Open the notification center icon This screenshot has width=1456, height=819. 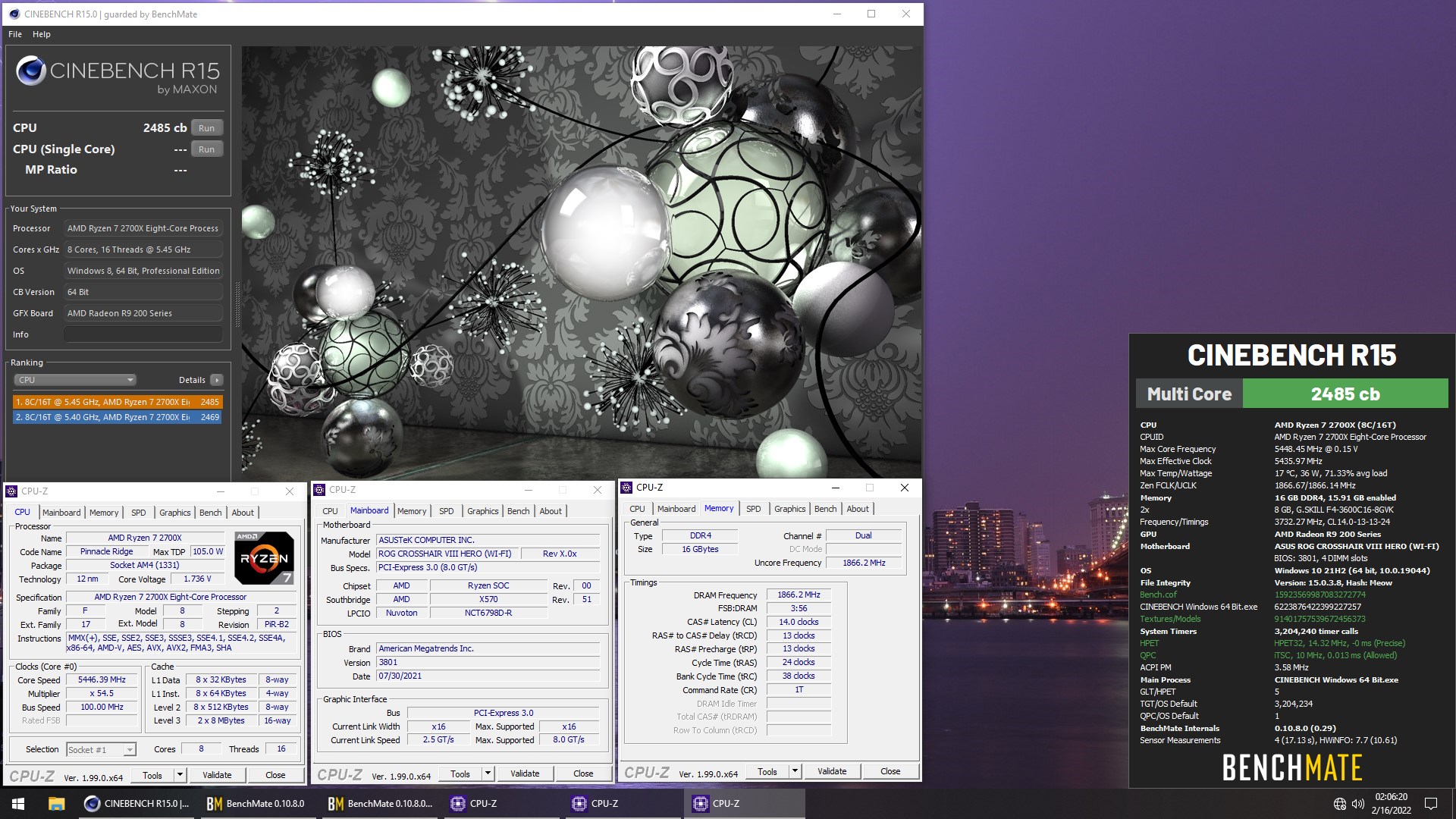click(x=1431, y=804)
